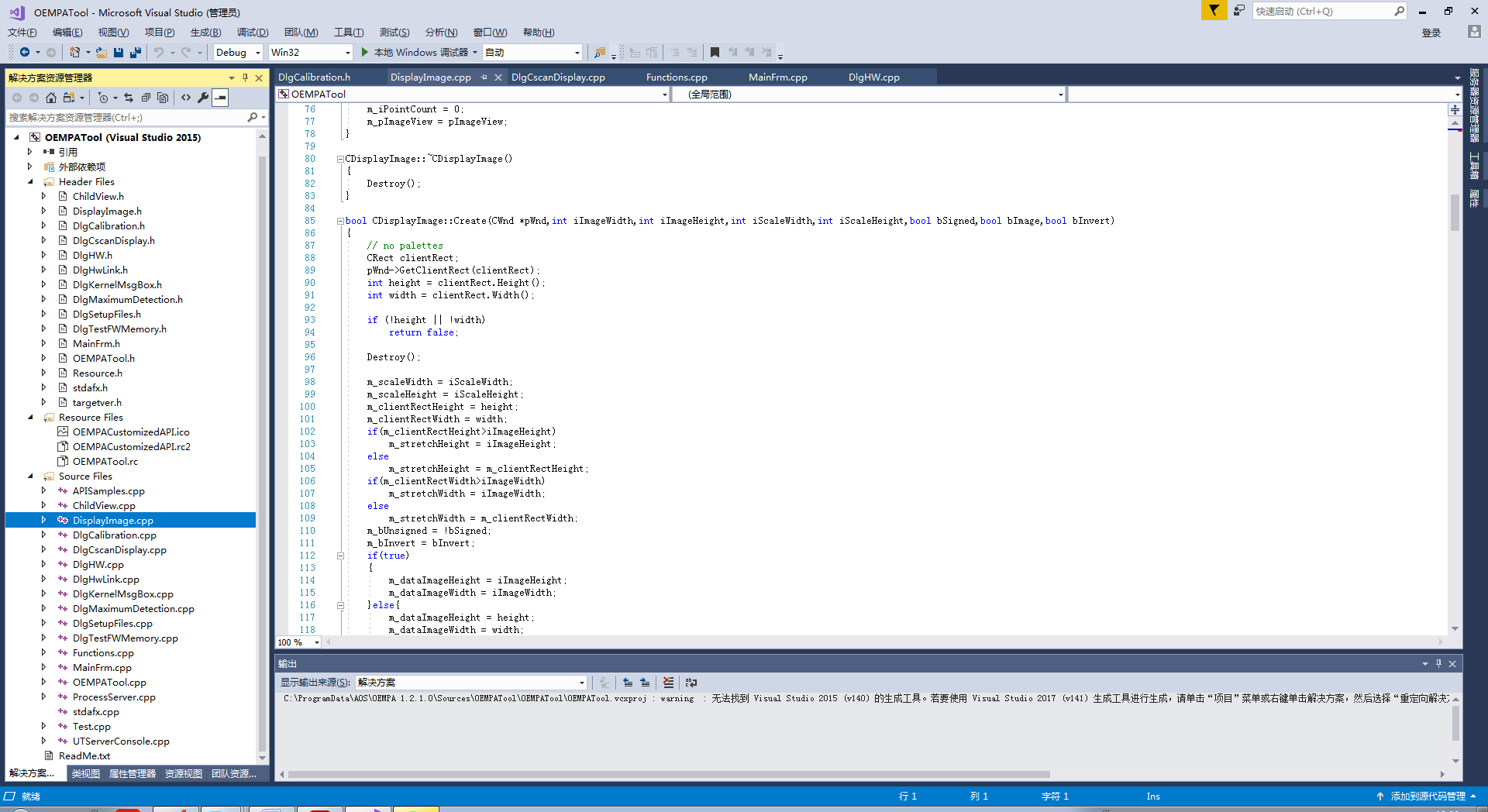Collapse the Header Files folder
This screenshot has width=1488, height=812.
31,182
